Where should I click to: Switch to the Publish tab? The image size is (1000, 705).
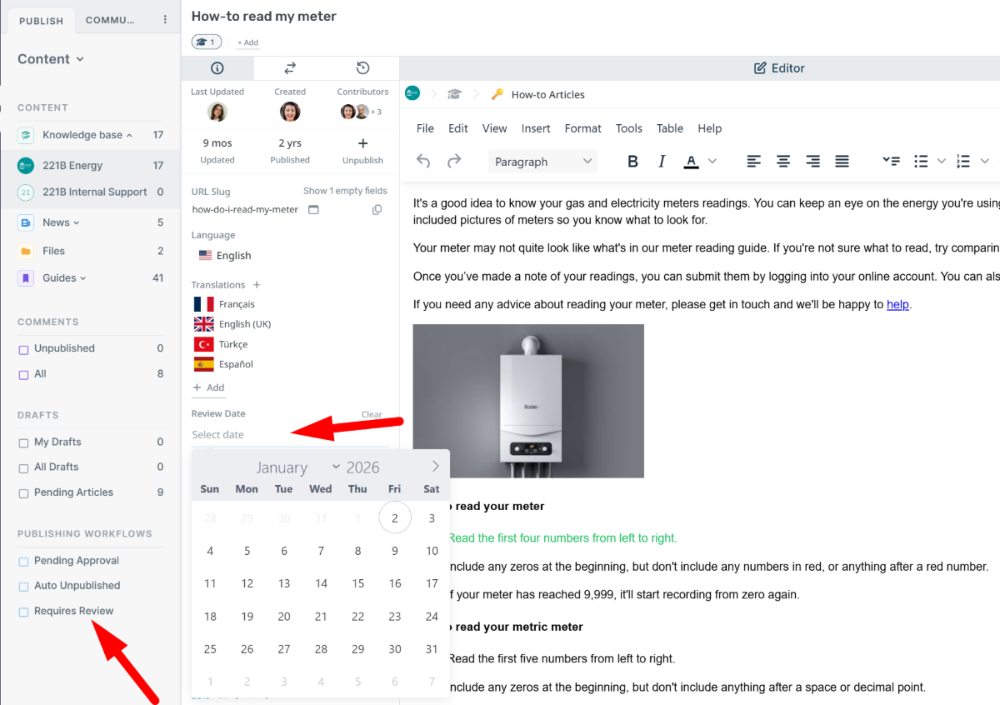click(x=41, y=20)
